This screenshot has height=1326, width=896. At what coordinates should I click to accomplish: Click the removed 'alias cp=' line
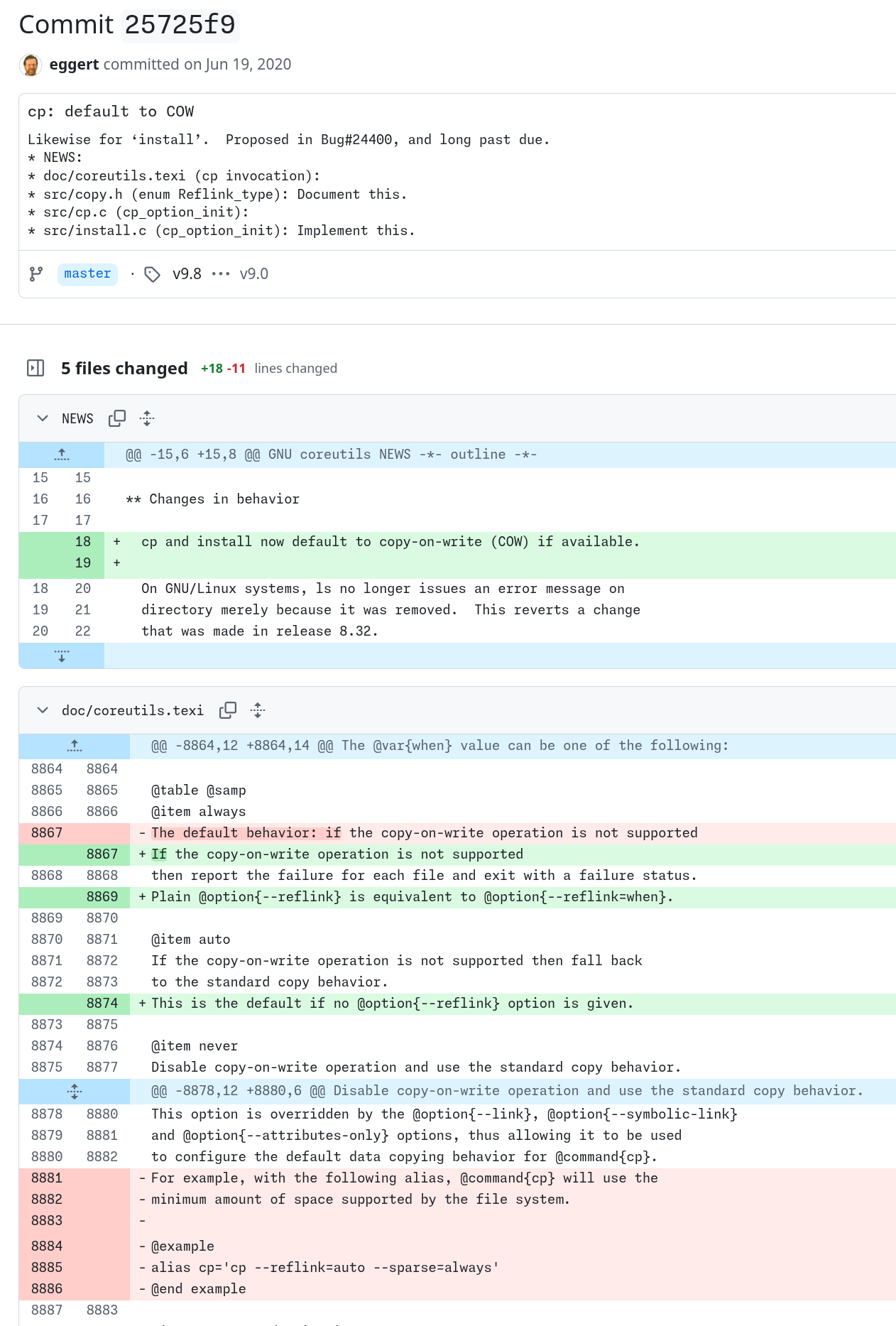click(x=325, y=1268)
